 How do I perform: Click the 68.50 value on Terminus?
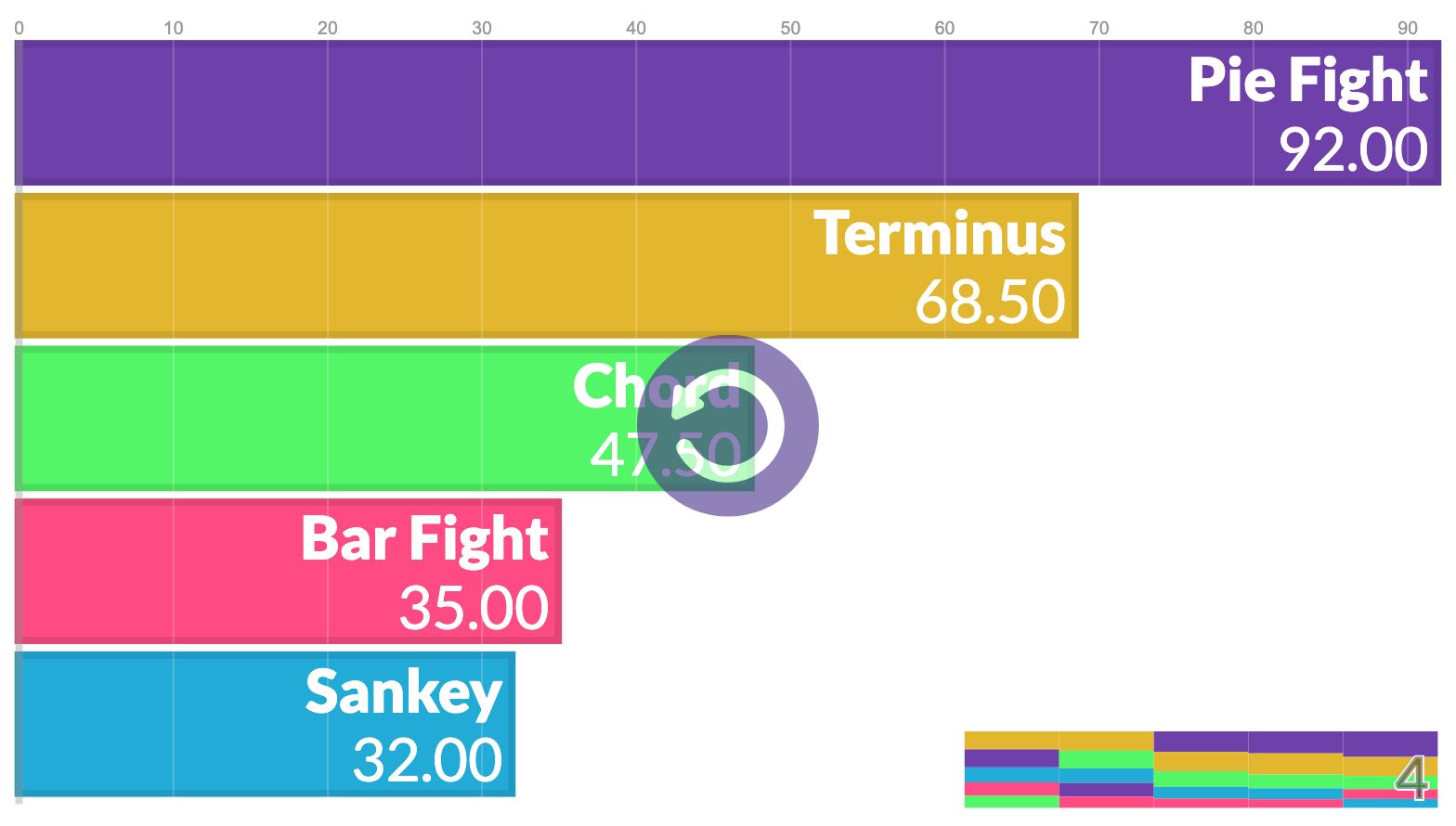990,302
